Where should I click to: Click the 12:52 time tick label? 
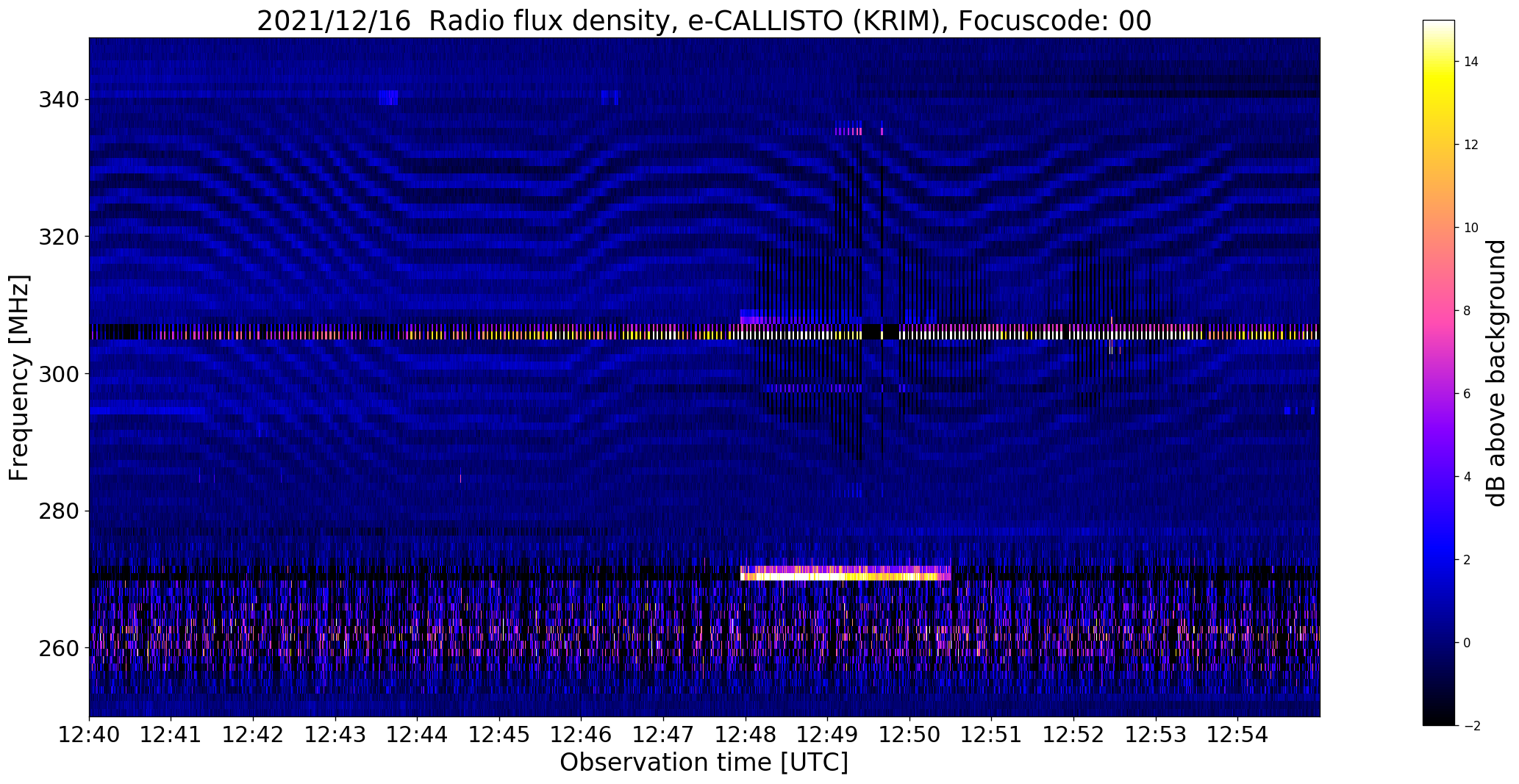click(x=1074, y=735)
